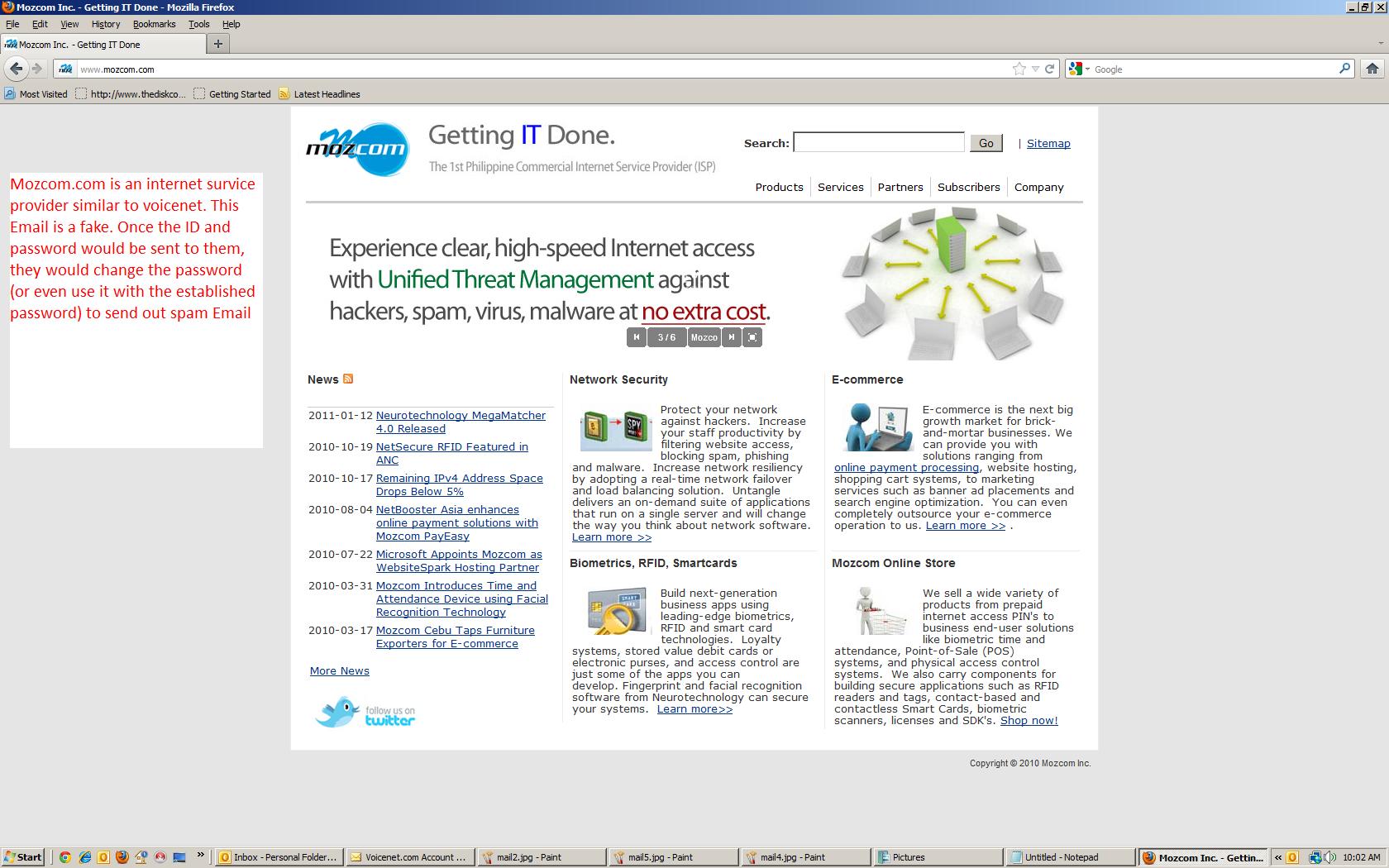The image size is (1389, 868).
Task: Go to next slide in banner controls
Action: [x=731, y=337]
